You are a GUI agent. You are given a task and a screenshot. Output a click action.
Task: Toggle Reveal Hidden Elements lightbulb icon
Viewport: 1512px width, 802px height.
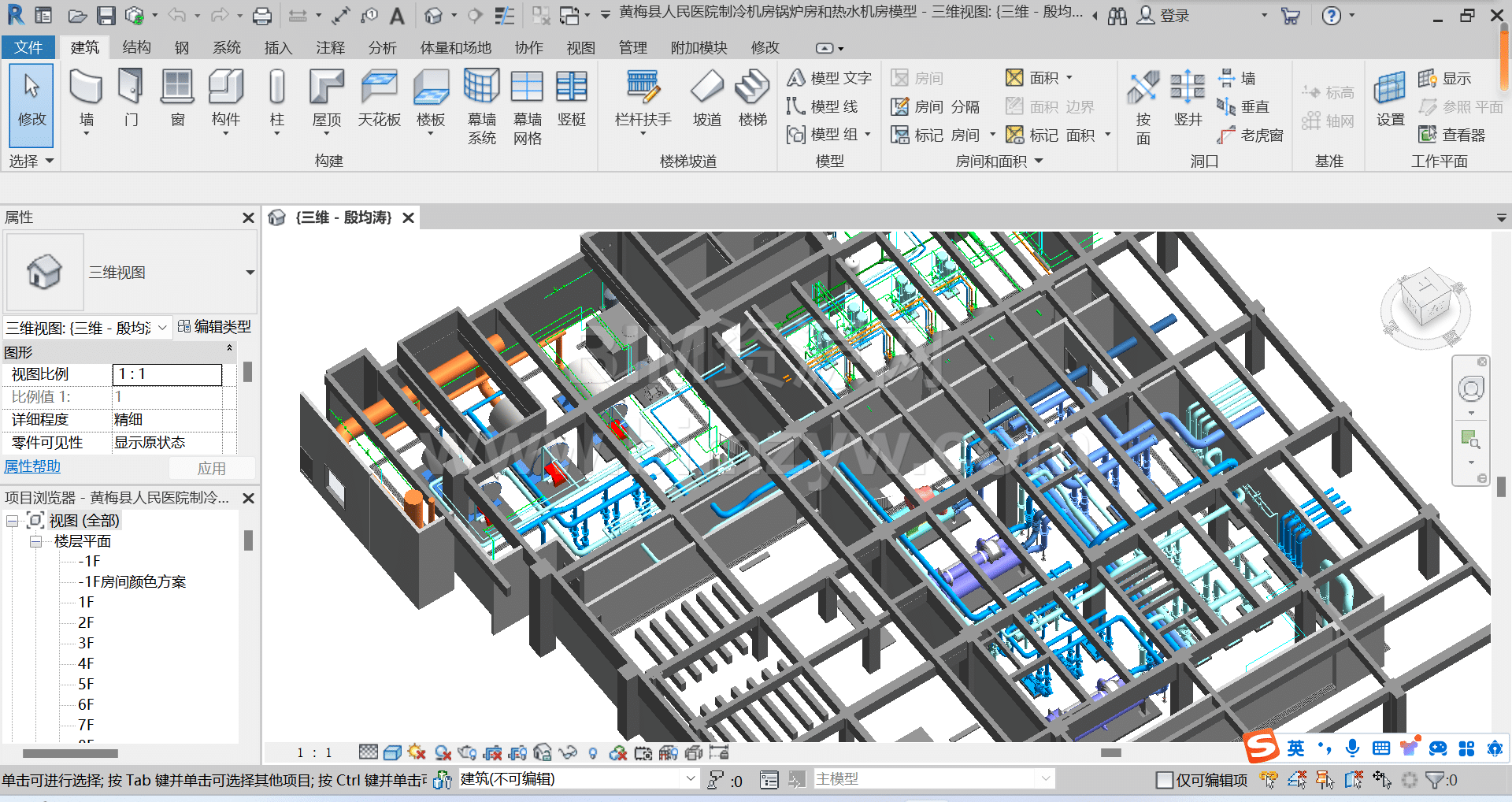pyautogui.click(x=593, y=753)
